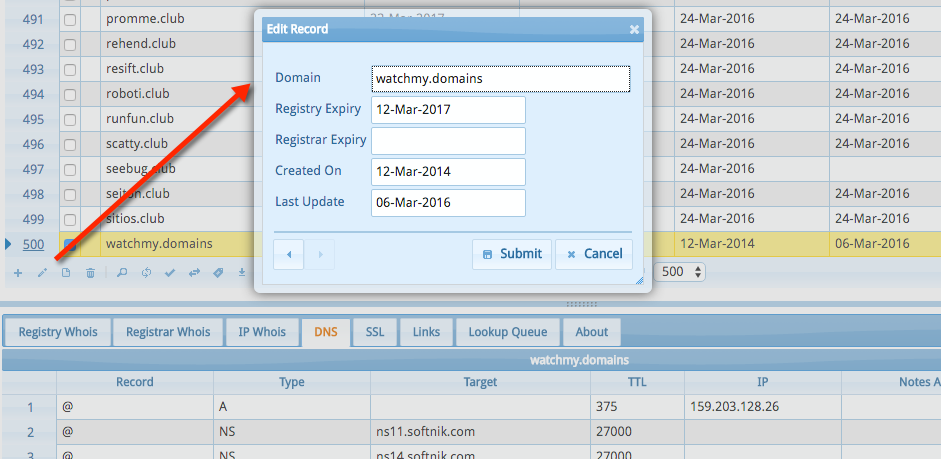Go to next record in Edit Record dialog

(x=320, y=254)
